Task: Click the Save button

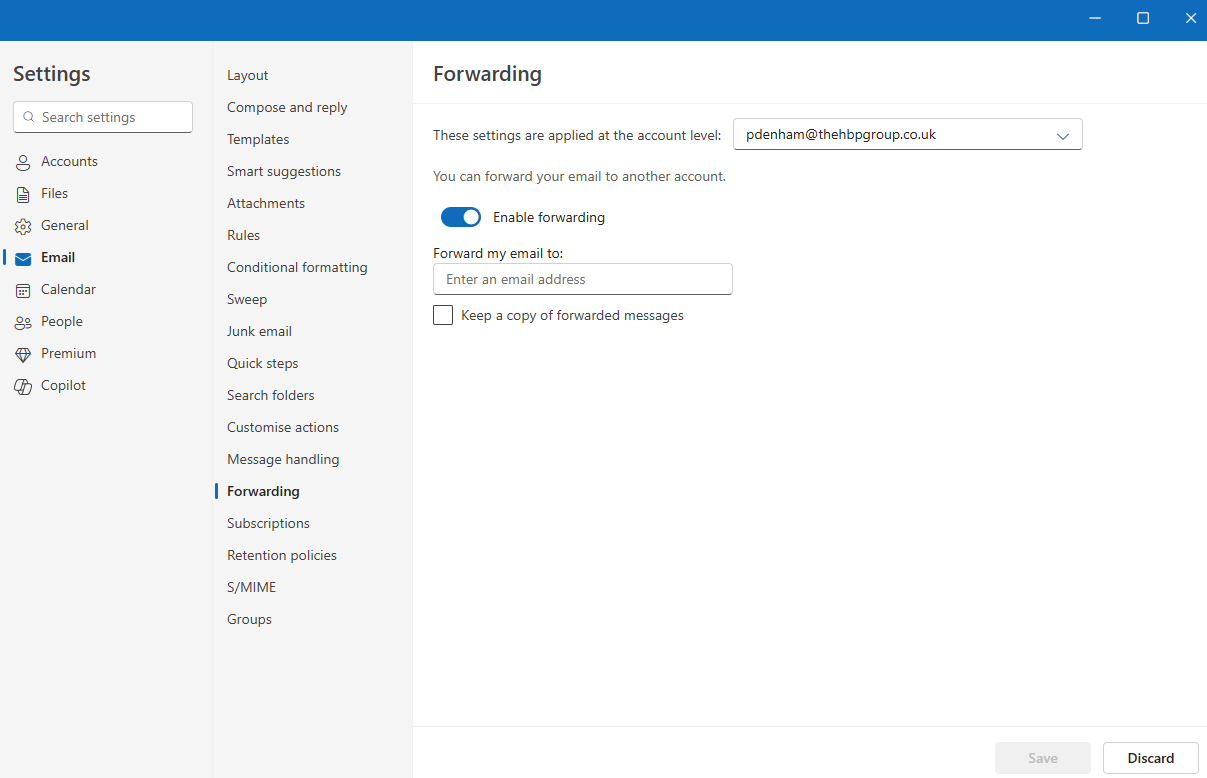Action: click(x=1042, y=758)
